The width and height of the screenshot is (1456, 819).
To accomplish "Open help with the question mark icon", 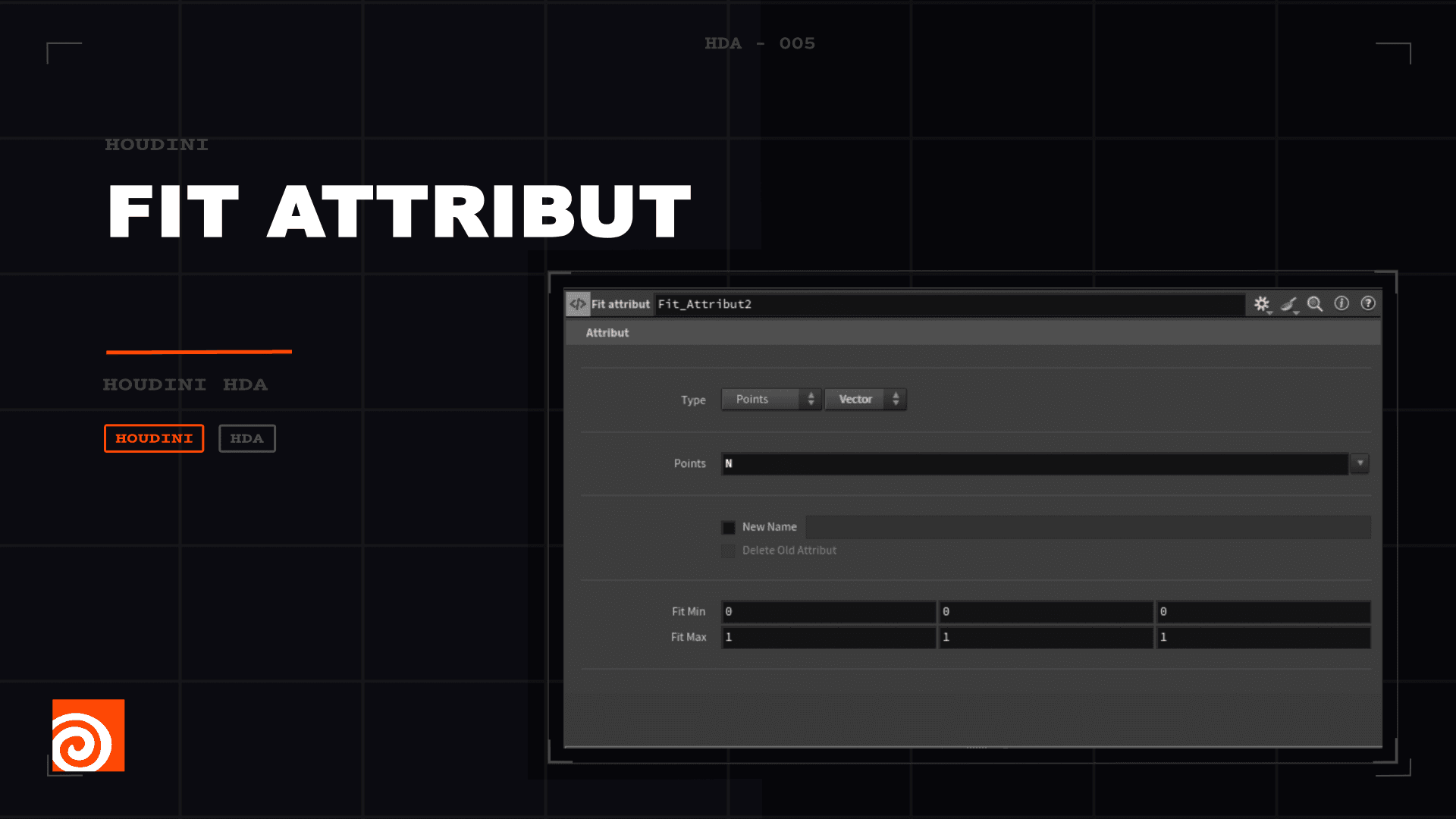I will pyautogui.click(x=1368, y=303).
